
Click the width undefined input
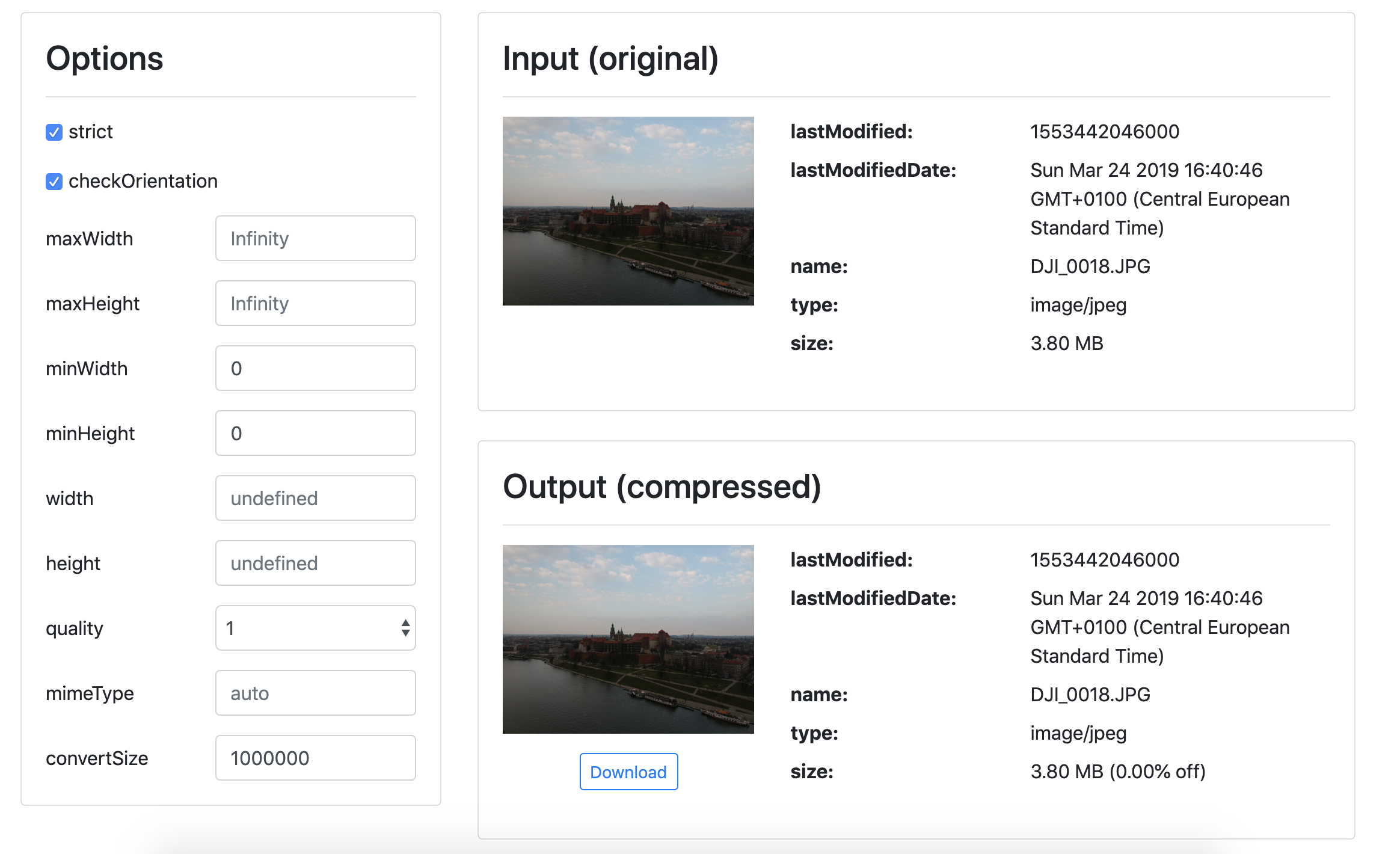[x=315, y=498]
